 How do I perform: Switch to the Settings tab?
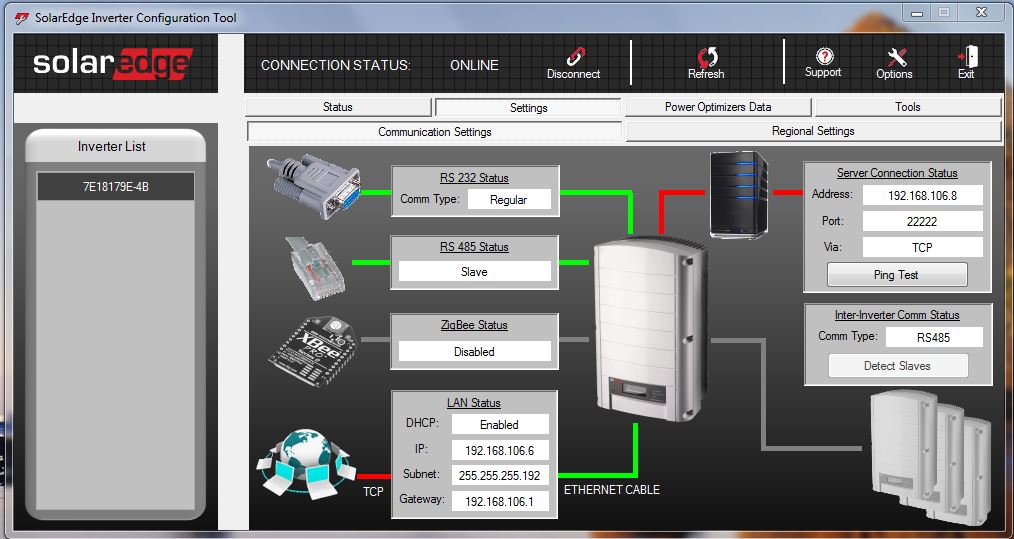(x=528, y=107)
